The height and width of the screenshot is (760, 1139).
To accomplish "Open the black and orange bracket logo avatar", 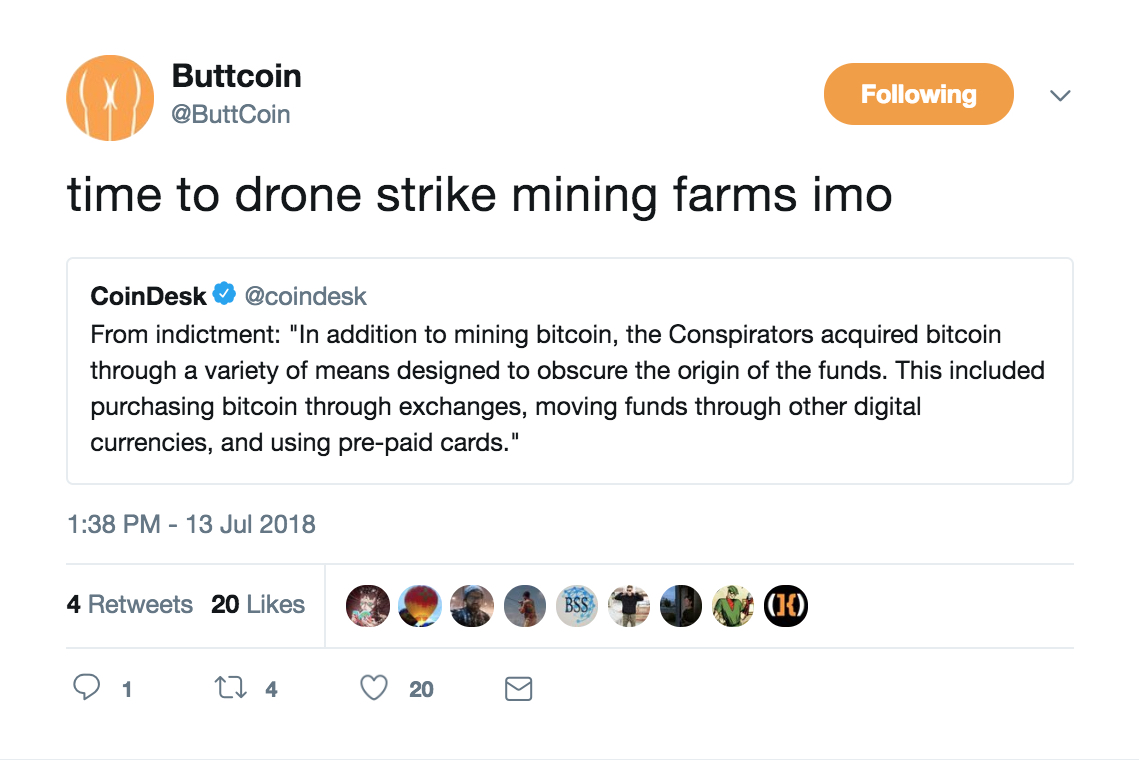I will click(x=786, y=605).
